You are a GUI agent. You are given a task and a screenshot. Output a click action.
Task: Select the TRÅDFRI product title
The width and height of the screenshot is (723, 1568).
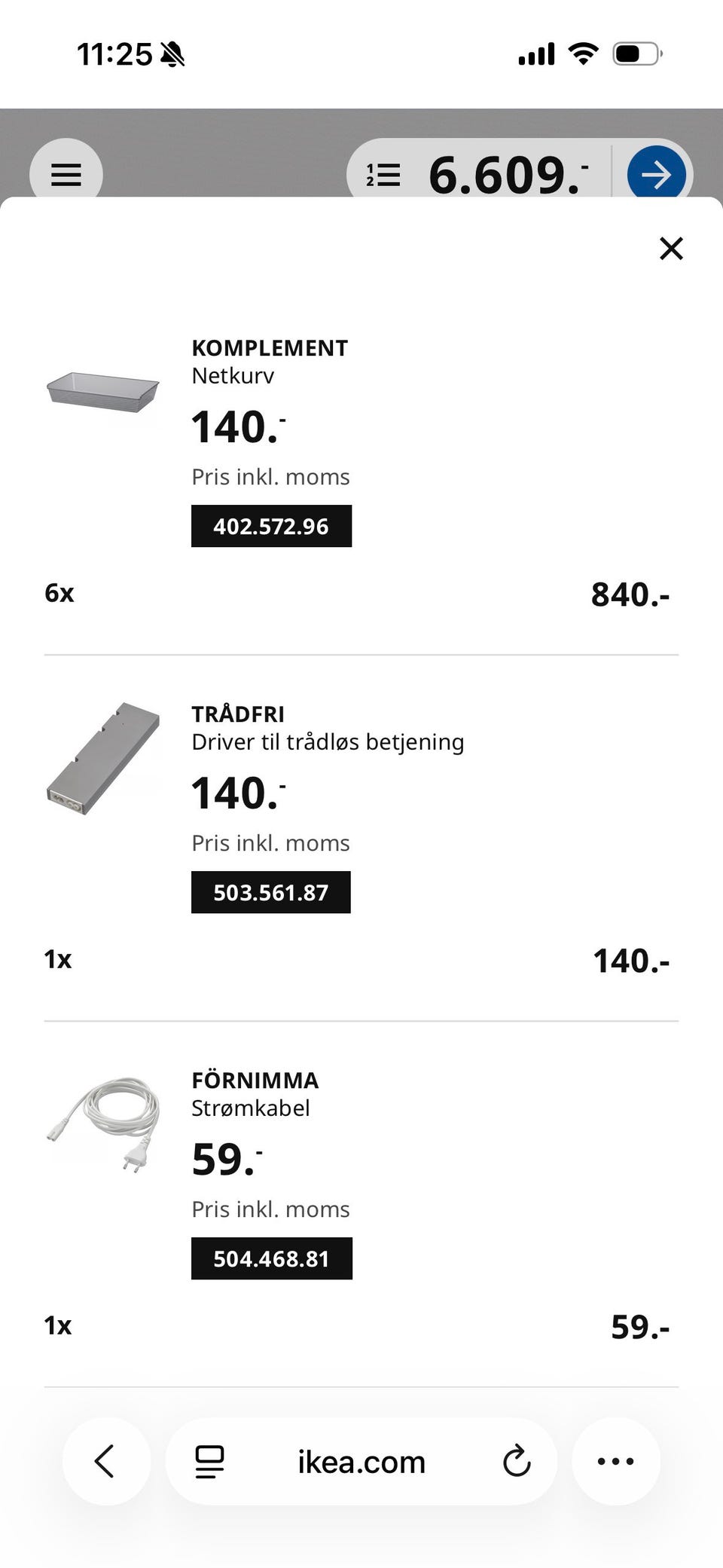pyautogui.click(x=238, y=714)
